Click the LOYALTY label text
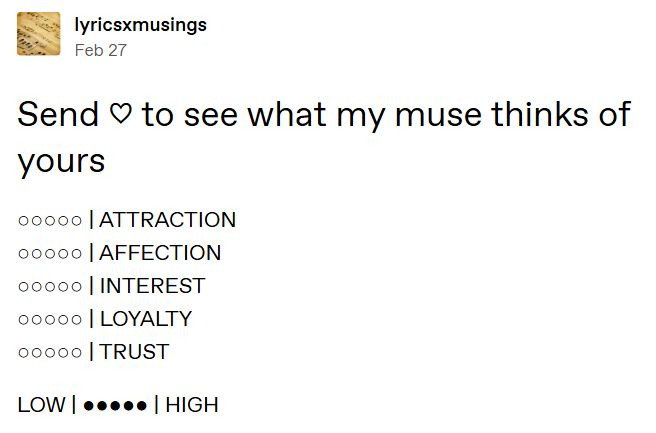 point(145,319)
